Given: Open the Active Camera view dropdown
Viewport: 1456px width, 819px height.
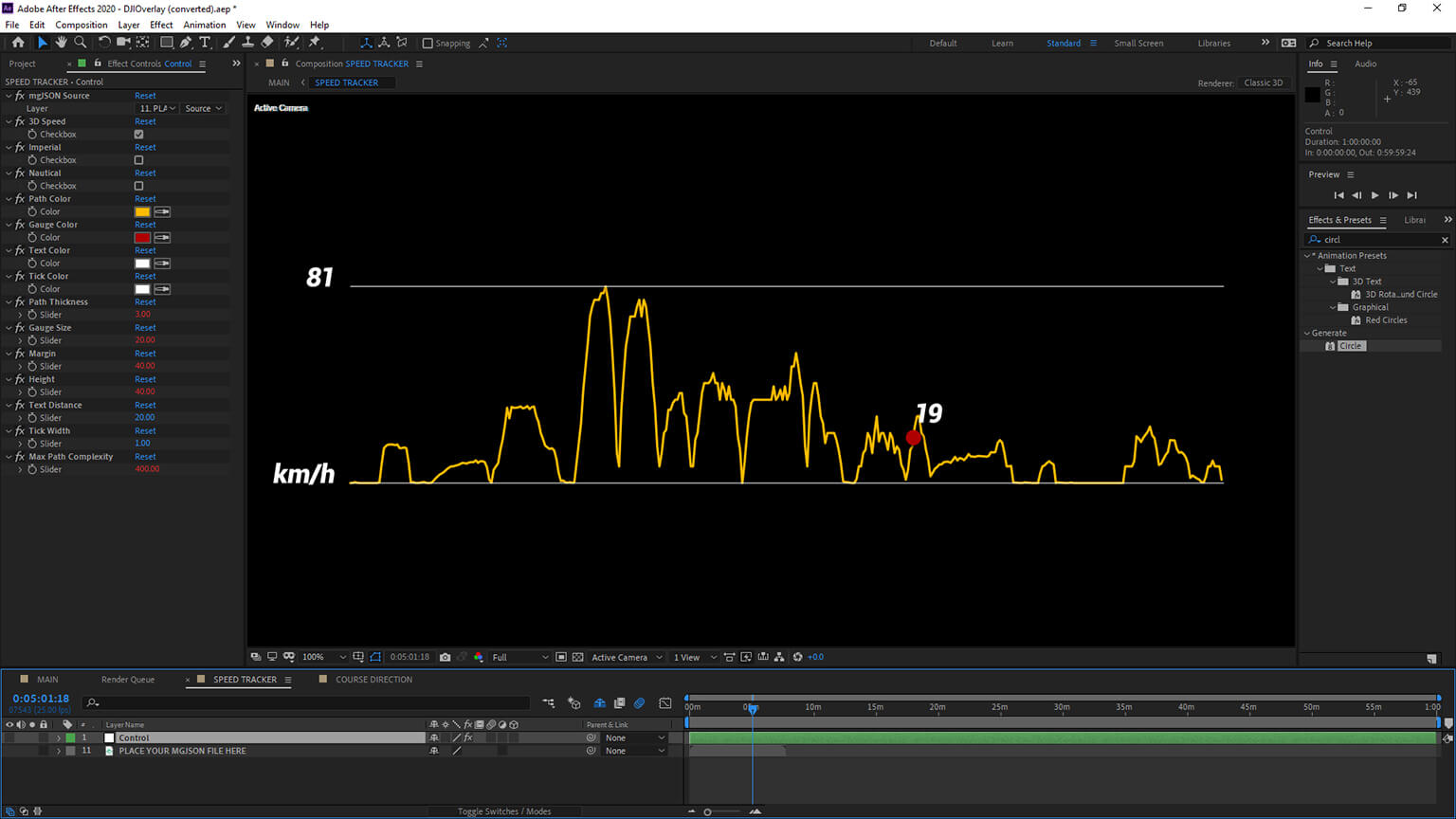Looking at the screenshot, I should pos(627,657).
